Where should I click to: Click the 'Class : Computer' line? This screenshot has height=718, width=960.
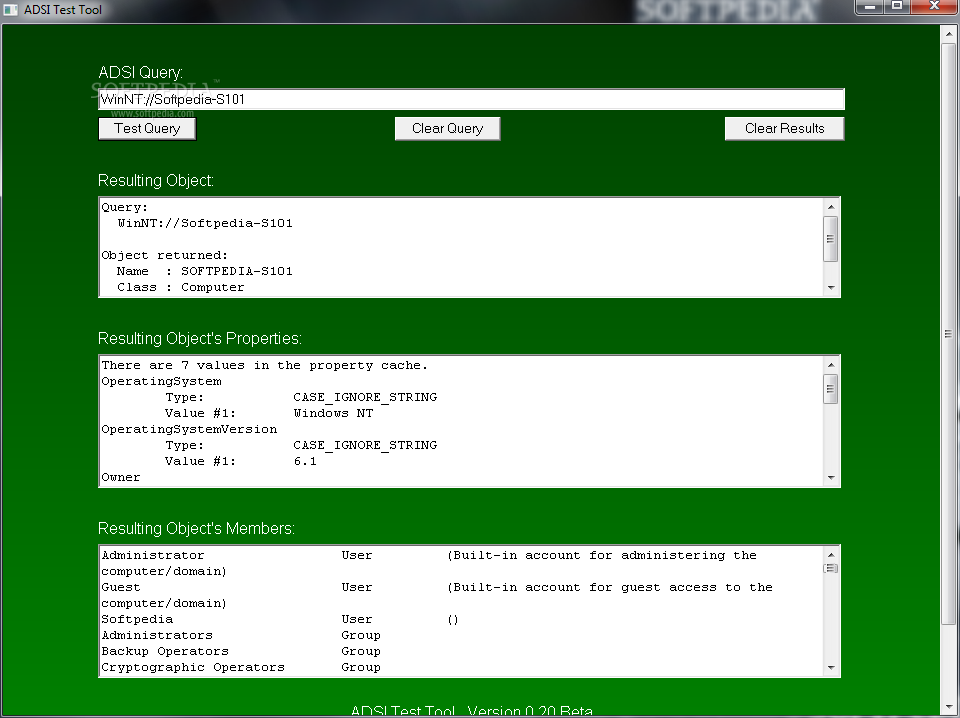point(181,287)
